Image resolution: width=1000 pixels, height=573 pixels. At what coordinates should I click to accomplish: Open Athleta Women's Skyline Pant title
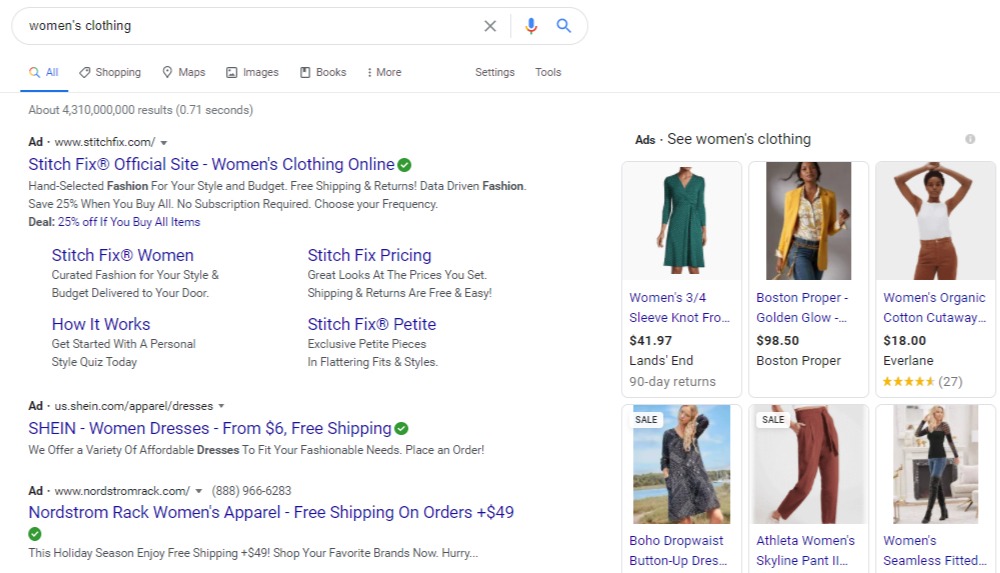coord(805,551)
